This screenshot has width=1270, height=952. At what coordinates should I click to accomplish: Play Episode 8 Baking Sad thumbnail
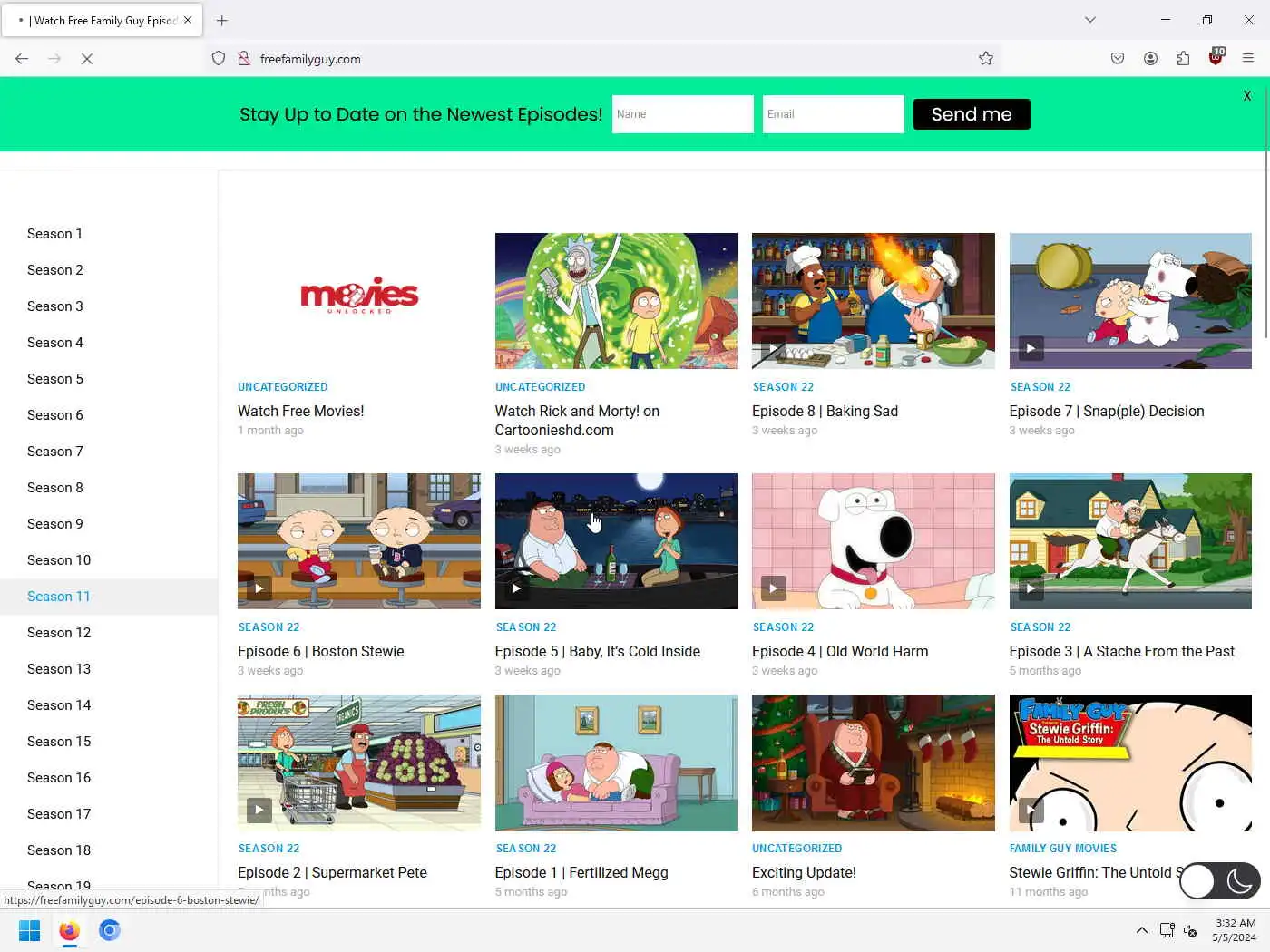click(874, 300)
